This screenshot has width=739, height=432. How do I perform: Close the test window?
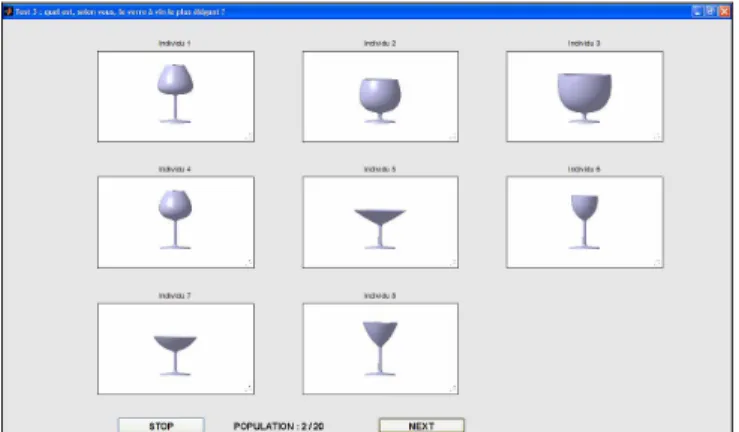pos(724,11)
